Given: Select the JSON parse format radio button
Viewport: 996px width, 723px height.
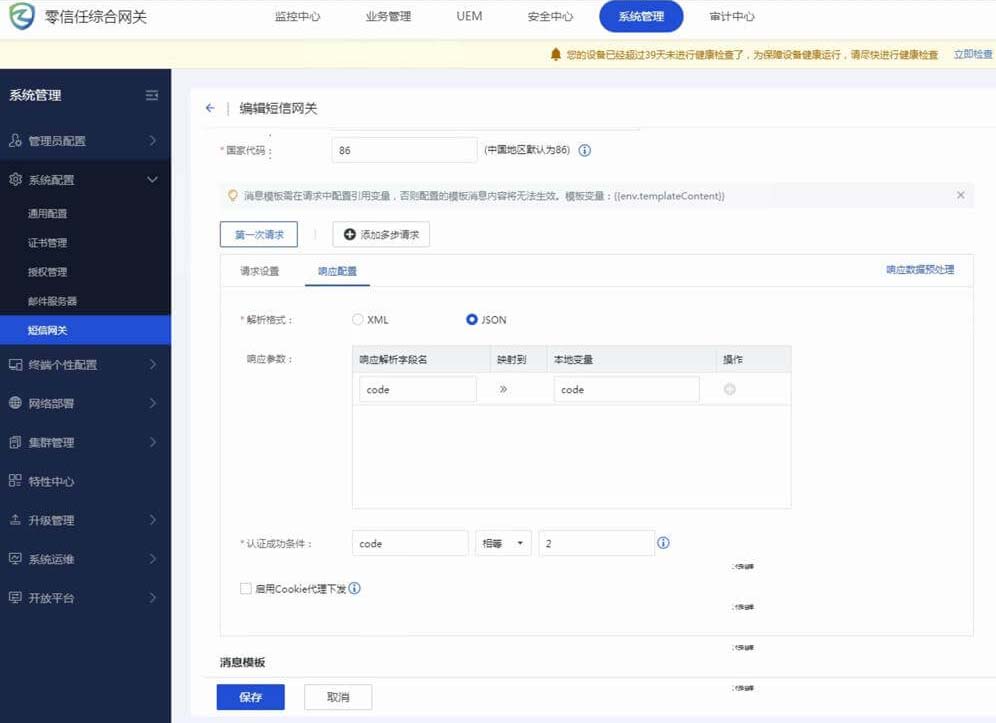Looking at the screenshot, I should (472, 320).
